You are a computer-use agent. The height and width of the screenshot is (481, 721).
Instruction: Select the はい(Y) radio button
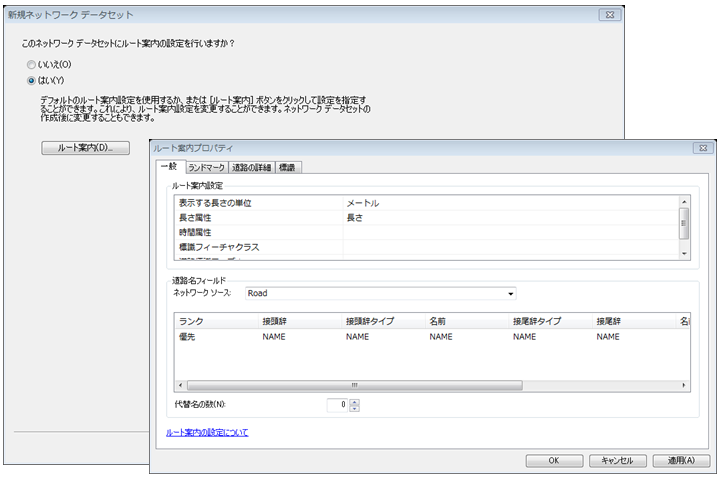click(32, 79)
